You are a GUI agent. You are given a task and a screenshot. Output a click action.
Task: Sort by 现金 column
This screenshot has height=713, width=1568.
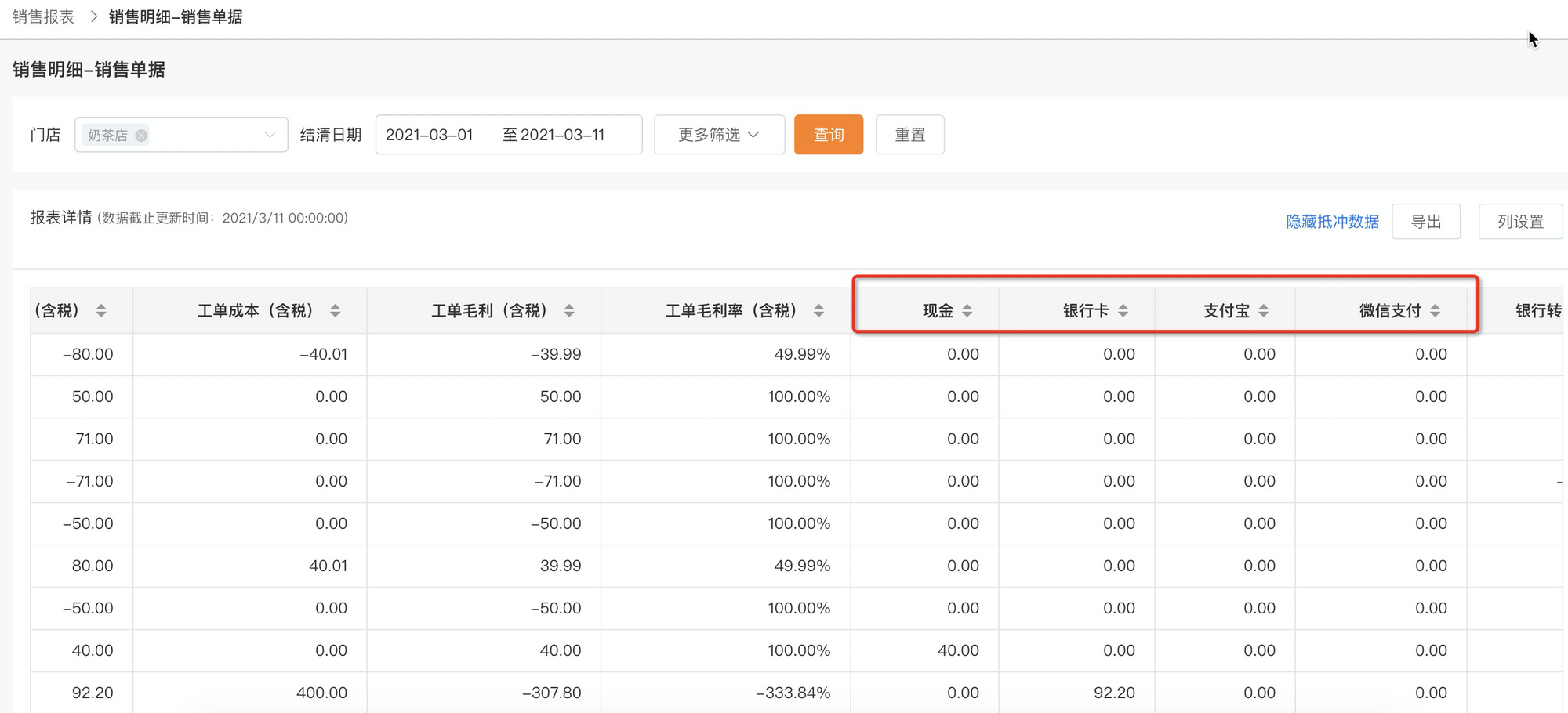(x=967, y=311)
